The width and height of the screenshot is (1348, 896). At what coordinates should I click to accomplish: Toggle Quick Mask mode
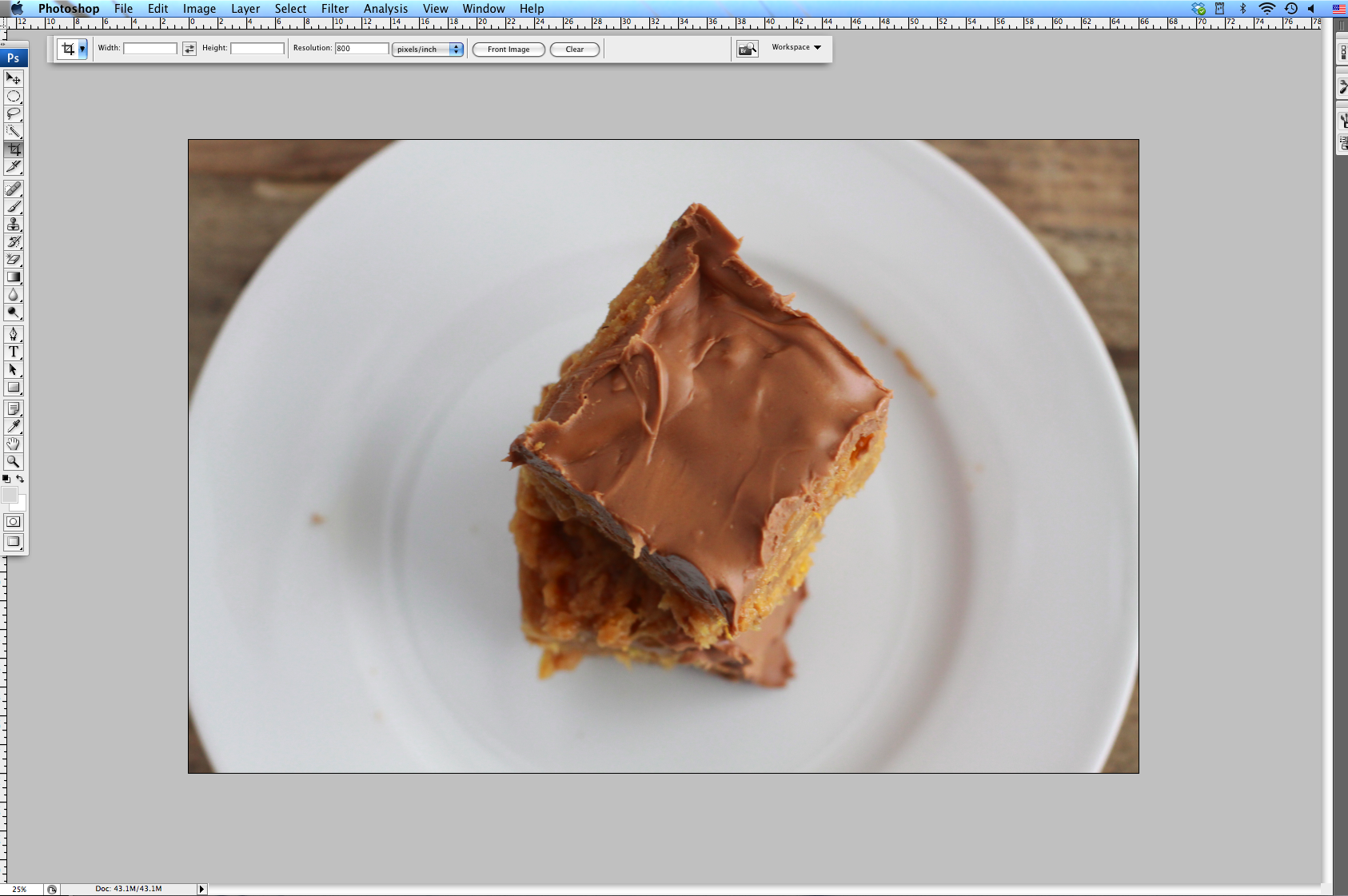(x=14, y=522)
